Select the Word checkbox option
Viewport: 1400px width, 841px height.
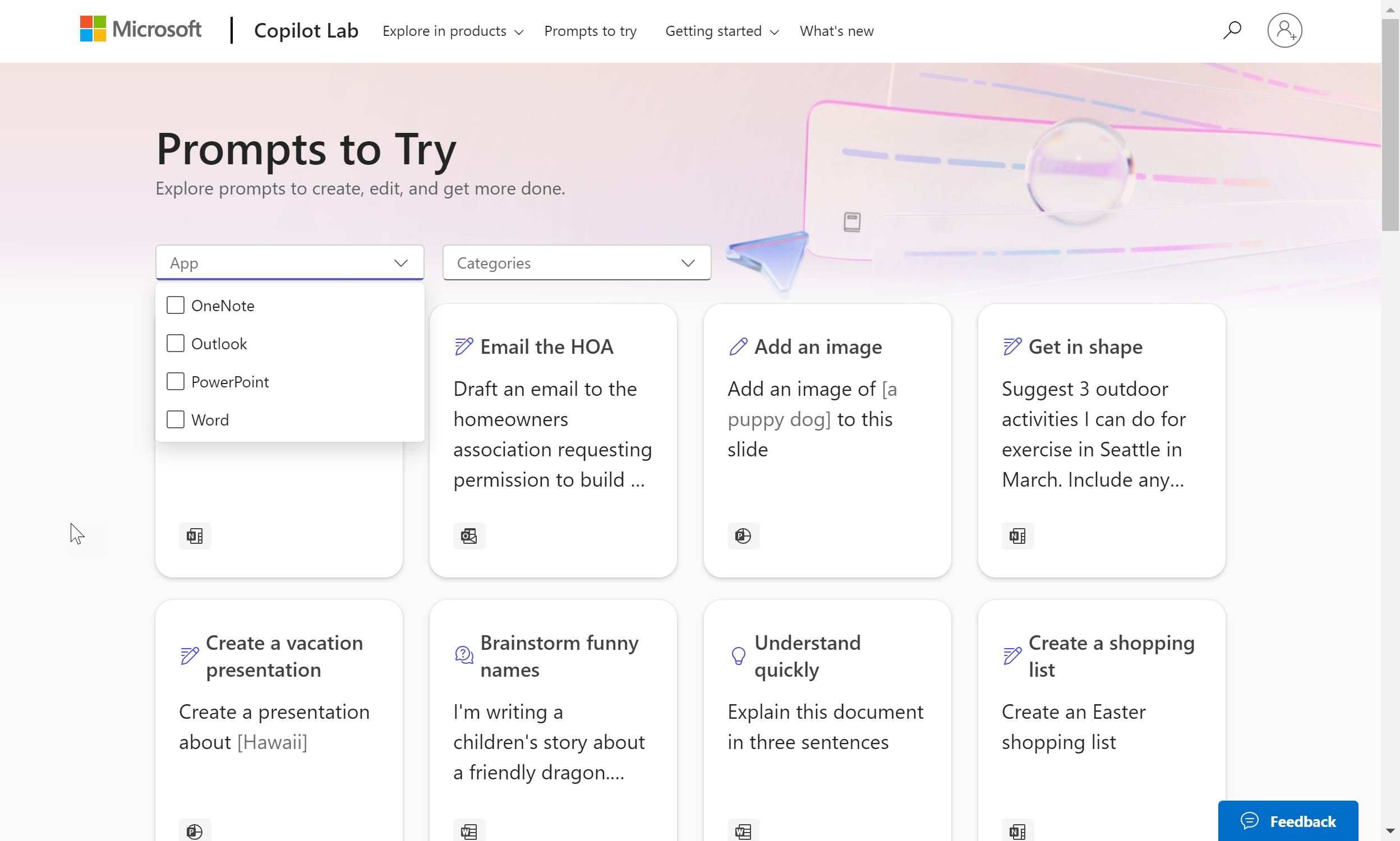(x=175, y=419)
